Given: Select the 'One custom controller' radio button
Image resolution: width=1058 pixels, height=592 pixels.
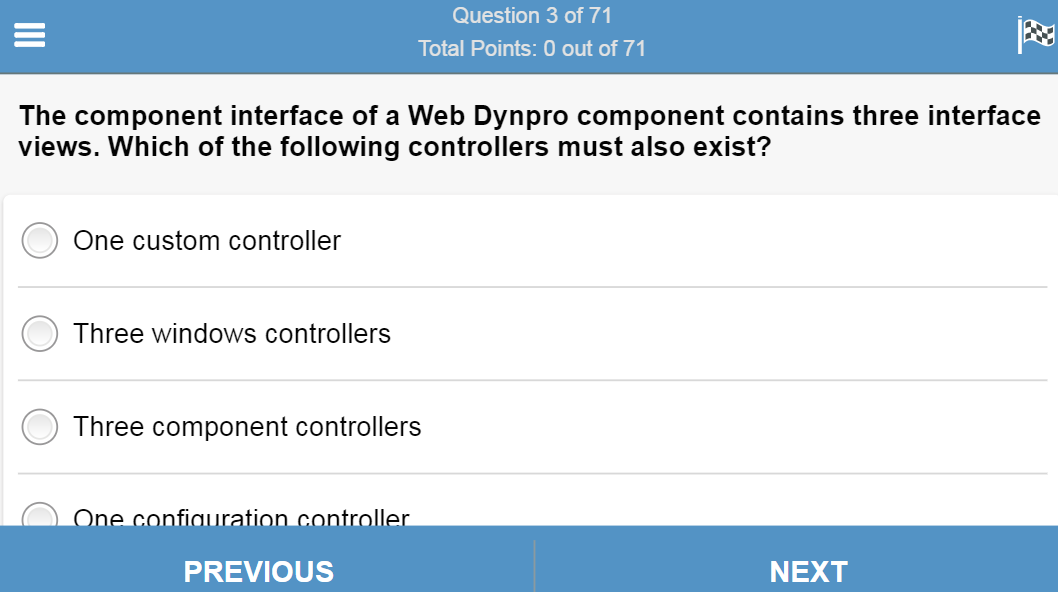Looking at the screenshot, I should pos(40,241).
